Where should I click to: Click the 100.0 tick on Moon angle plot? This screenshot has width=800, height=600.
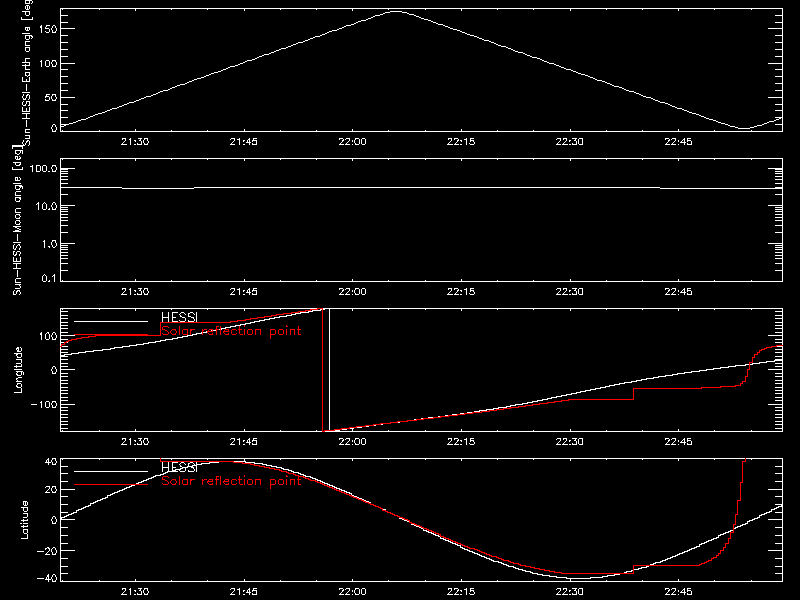coord(44,169)
